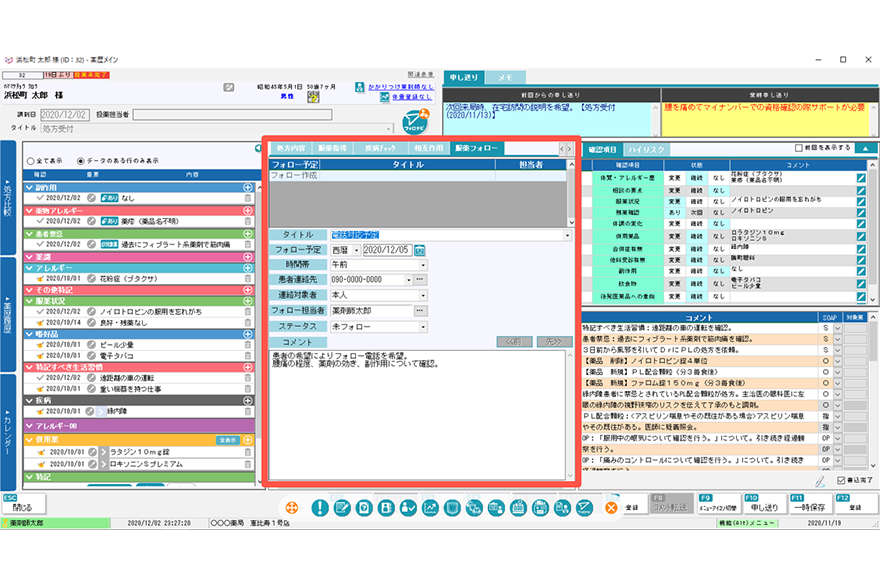The width and height of the screenshot is (880, 586).
Task: Open the 時間帯 dropdown
Action: point(425,264)
